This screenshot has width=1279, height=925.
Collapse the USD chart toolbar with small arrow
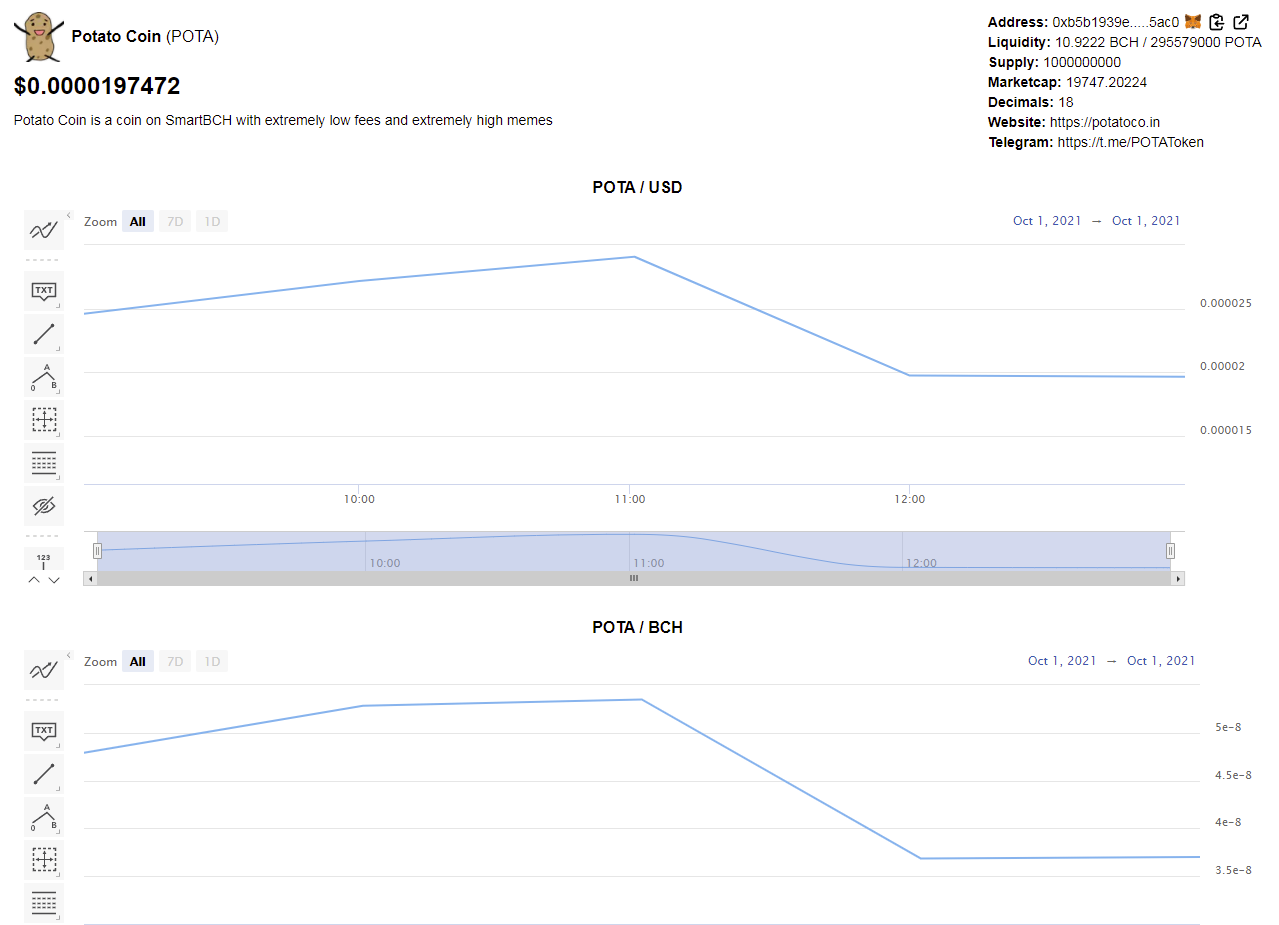pos(69,214)
